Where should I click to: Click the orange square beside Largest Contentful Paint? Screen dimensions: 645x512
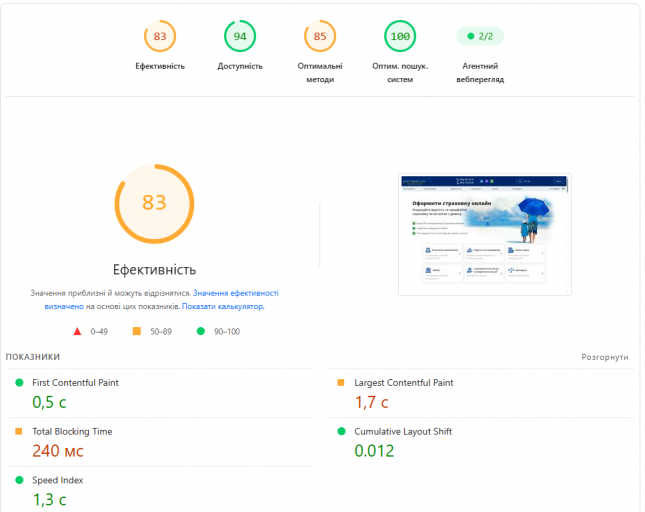tap(341, 382)
